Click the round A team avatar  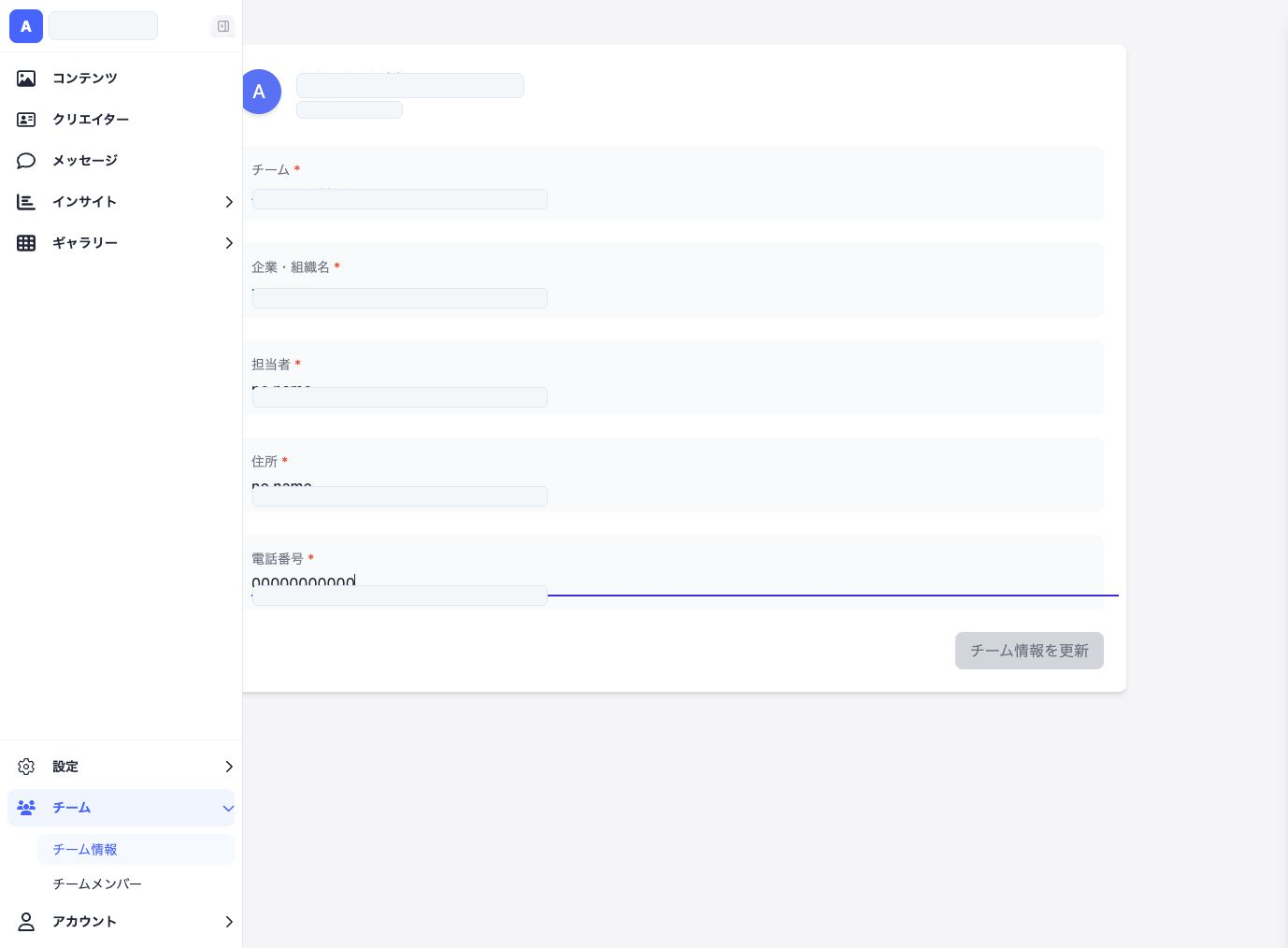pos(260,92)
